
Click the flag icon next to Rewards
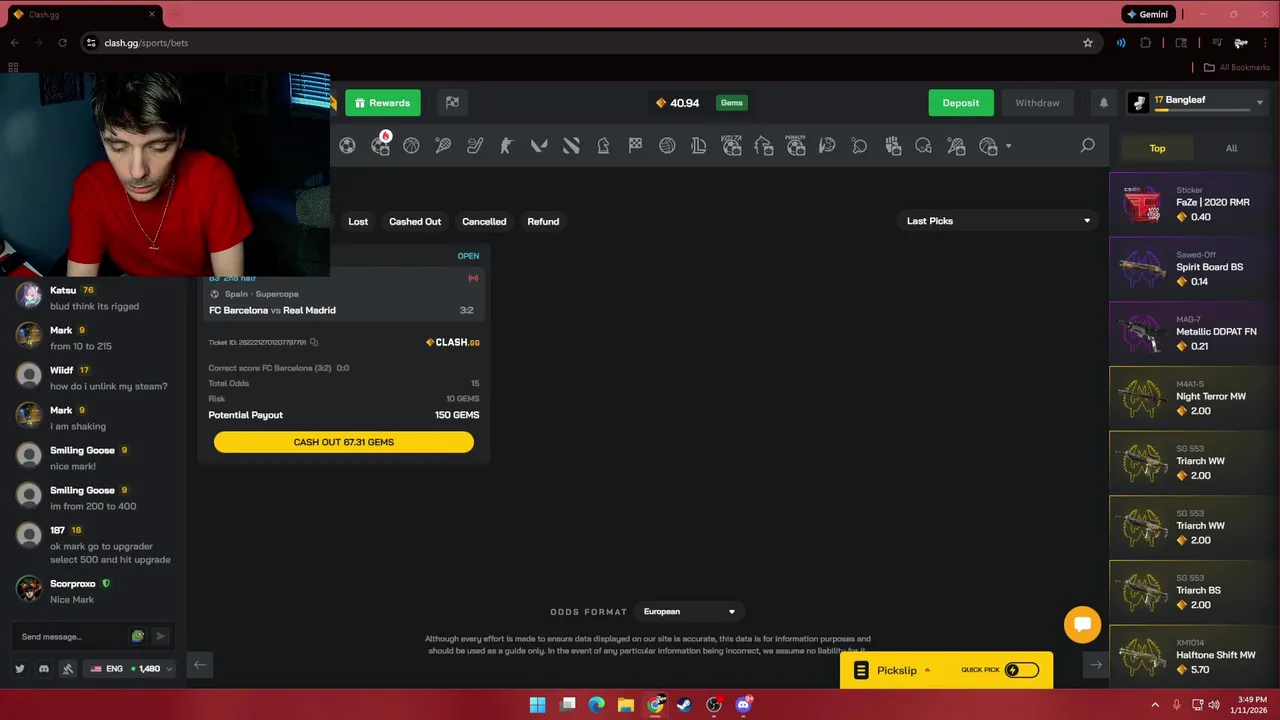click(452, 102)
